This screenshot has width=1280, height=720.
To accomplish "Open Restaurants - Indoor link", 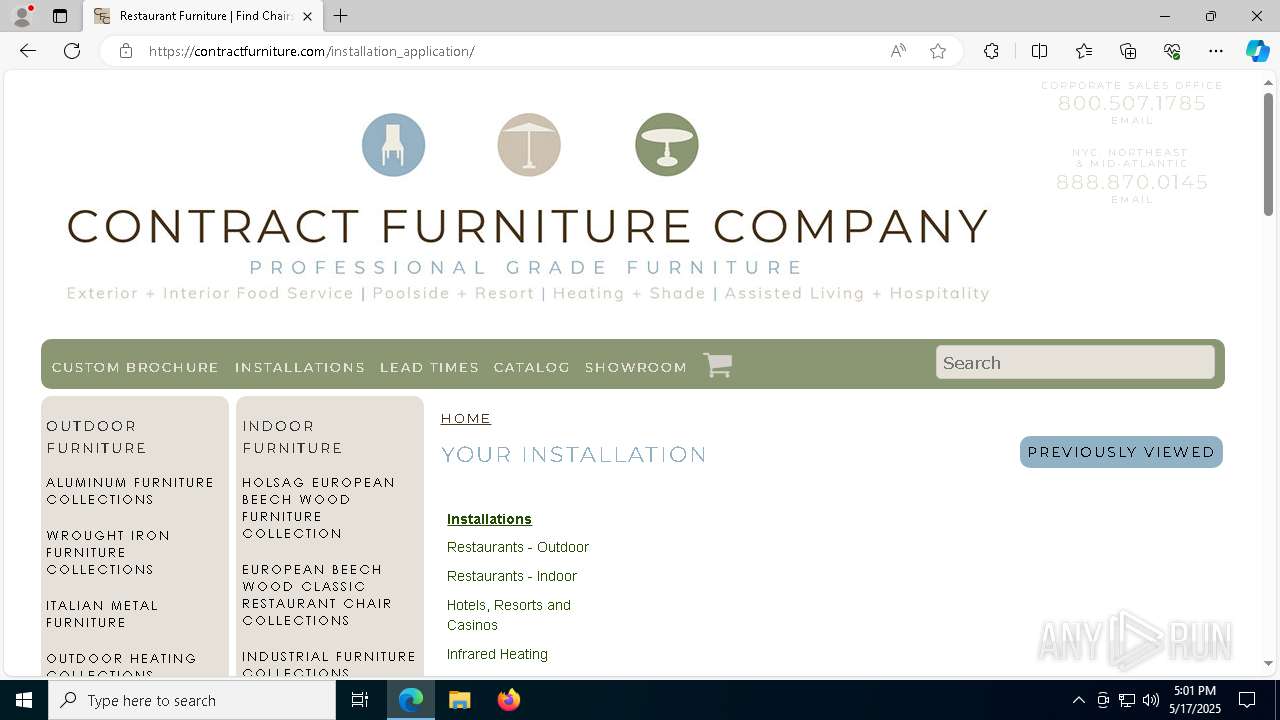I will [x=512, y=576].
